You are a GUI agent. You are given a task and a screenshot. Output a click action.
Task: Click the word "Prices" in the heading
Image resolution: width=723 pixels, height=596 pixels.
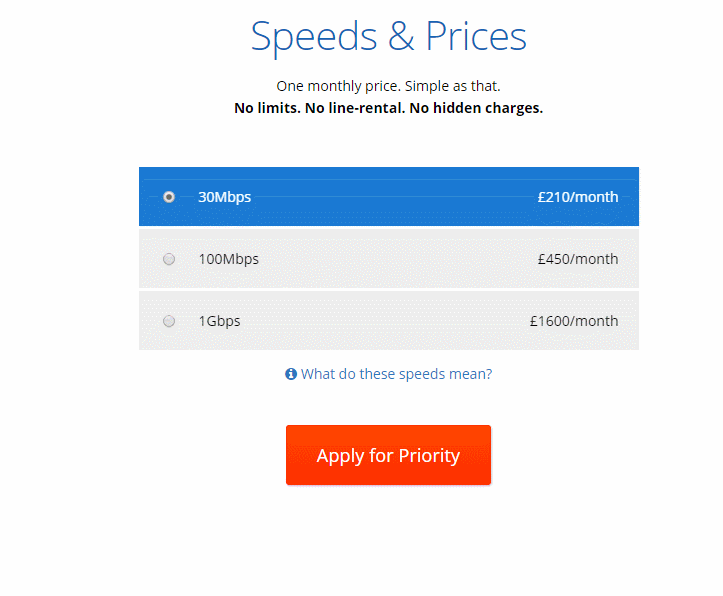476,37
